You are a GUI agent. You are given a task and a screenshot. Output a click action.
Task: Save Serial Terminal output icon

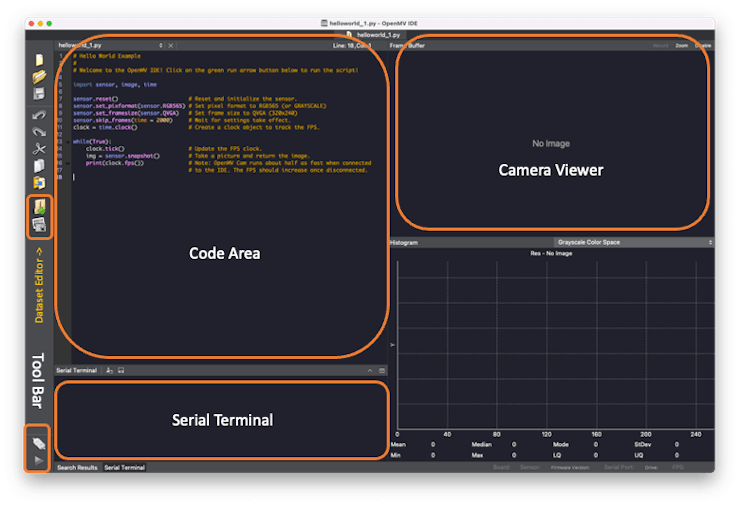(x=121, y=371)
